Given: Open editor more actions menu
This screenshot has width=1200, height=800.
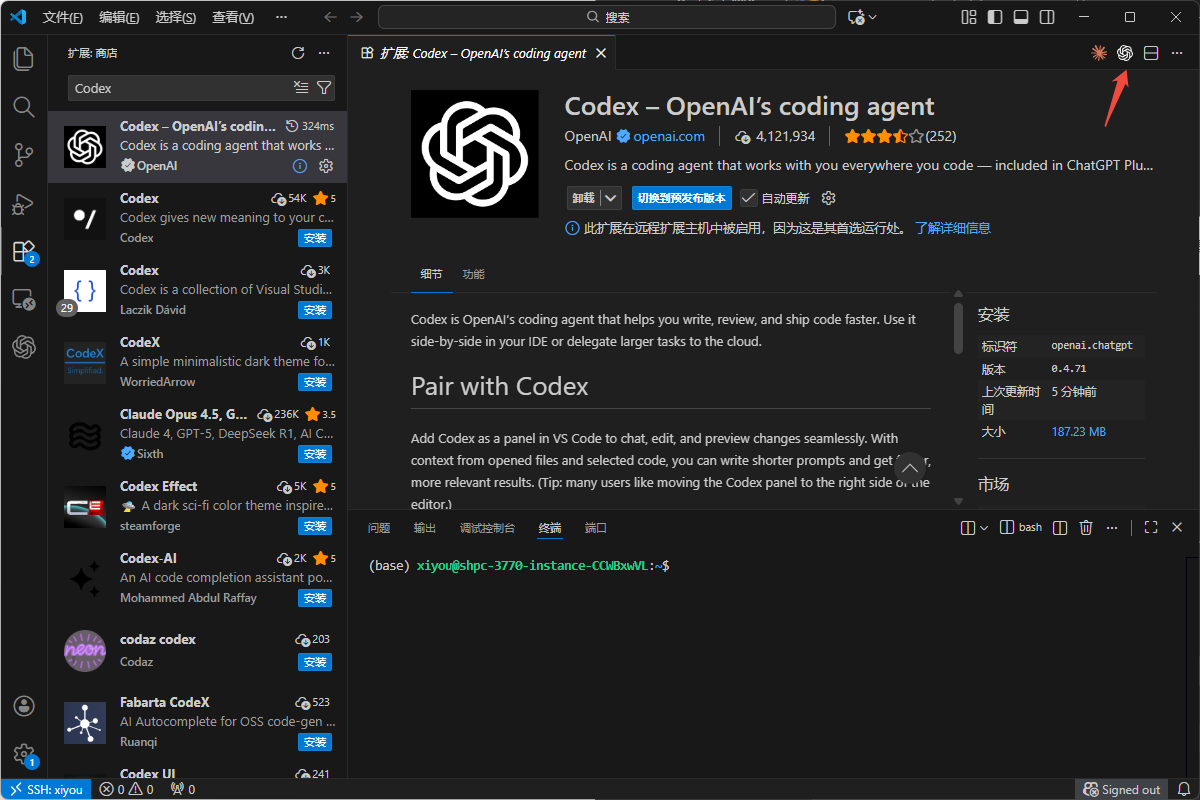Looking at the screenshot, I should click(1177, 53).
